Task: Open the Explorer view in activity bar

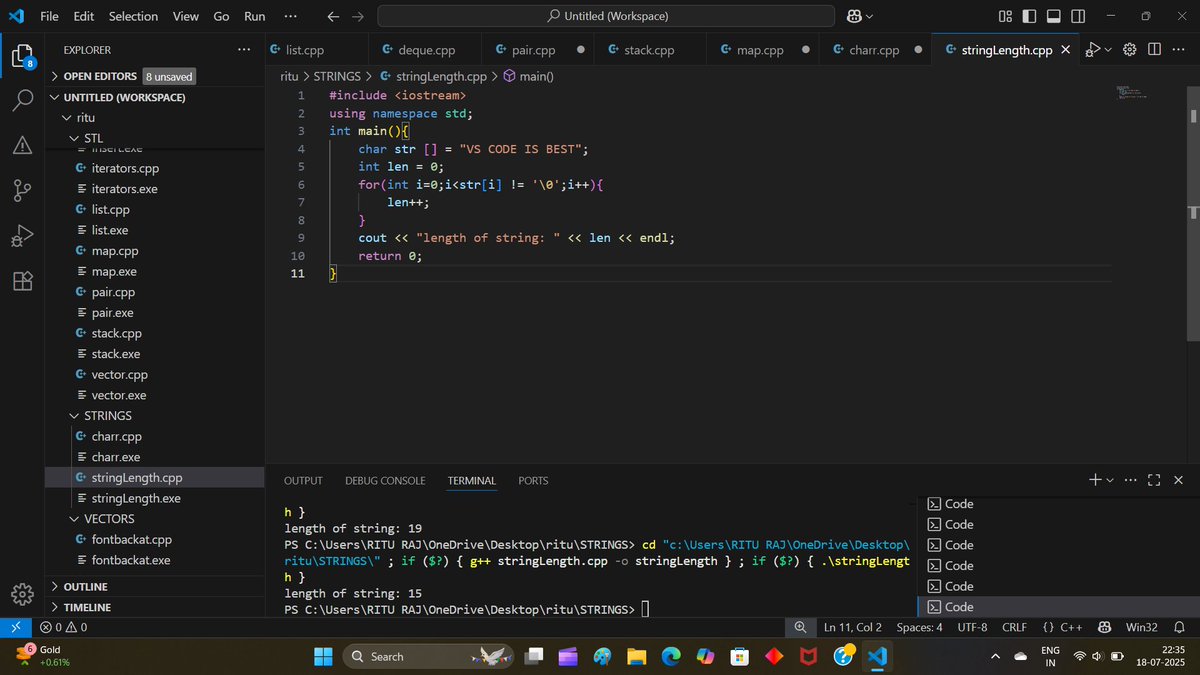Action: (22, 56)
